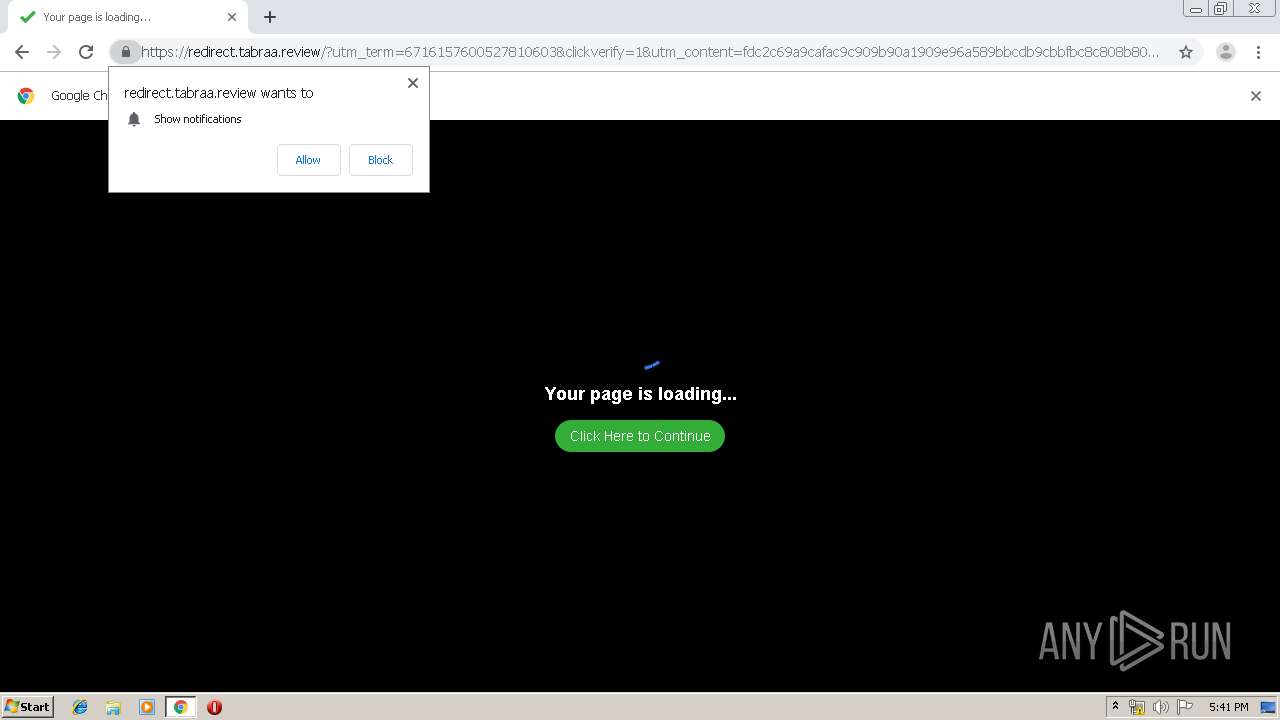This screenshot has width=1280, height=720.
Task: Click the 'Show notifications' text
Action: click(198, 119)
